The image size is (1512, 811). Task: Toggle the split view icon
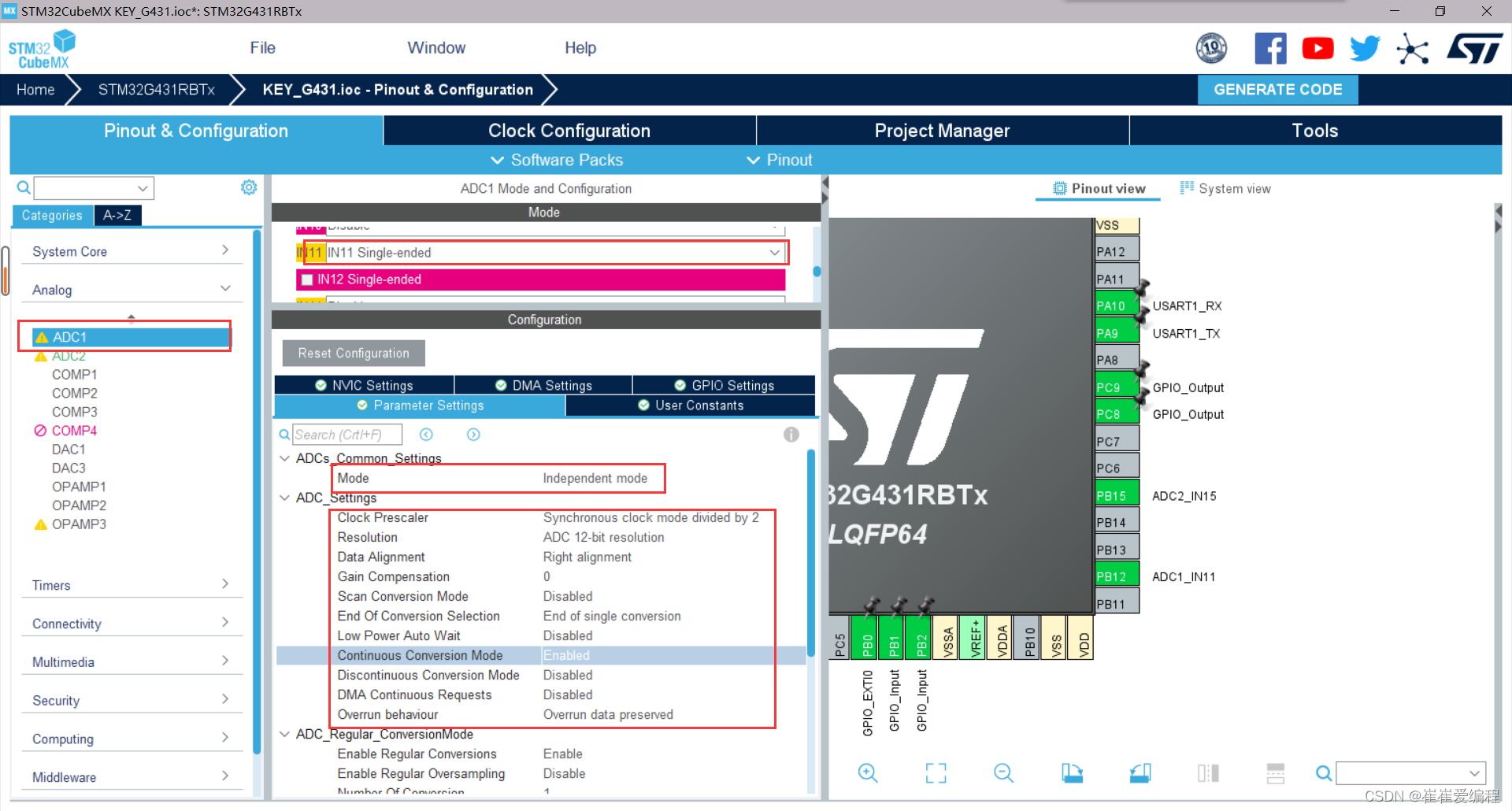pos(1208,773)
